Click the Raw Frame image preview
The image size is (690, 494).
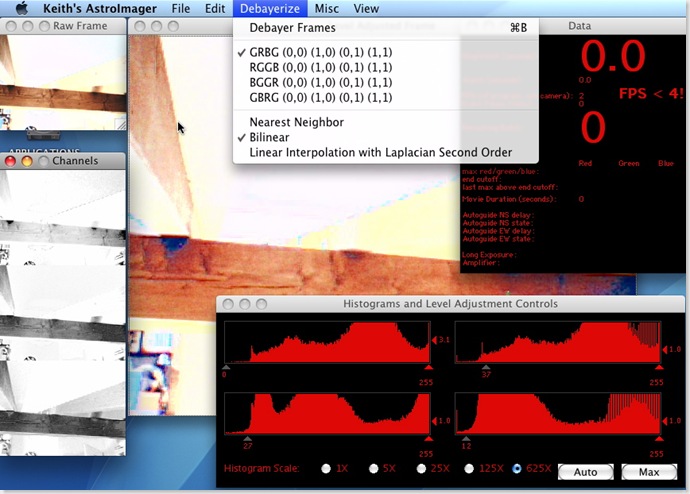tap(63, 82)
